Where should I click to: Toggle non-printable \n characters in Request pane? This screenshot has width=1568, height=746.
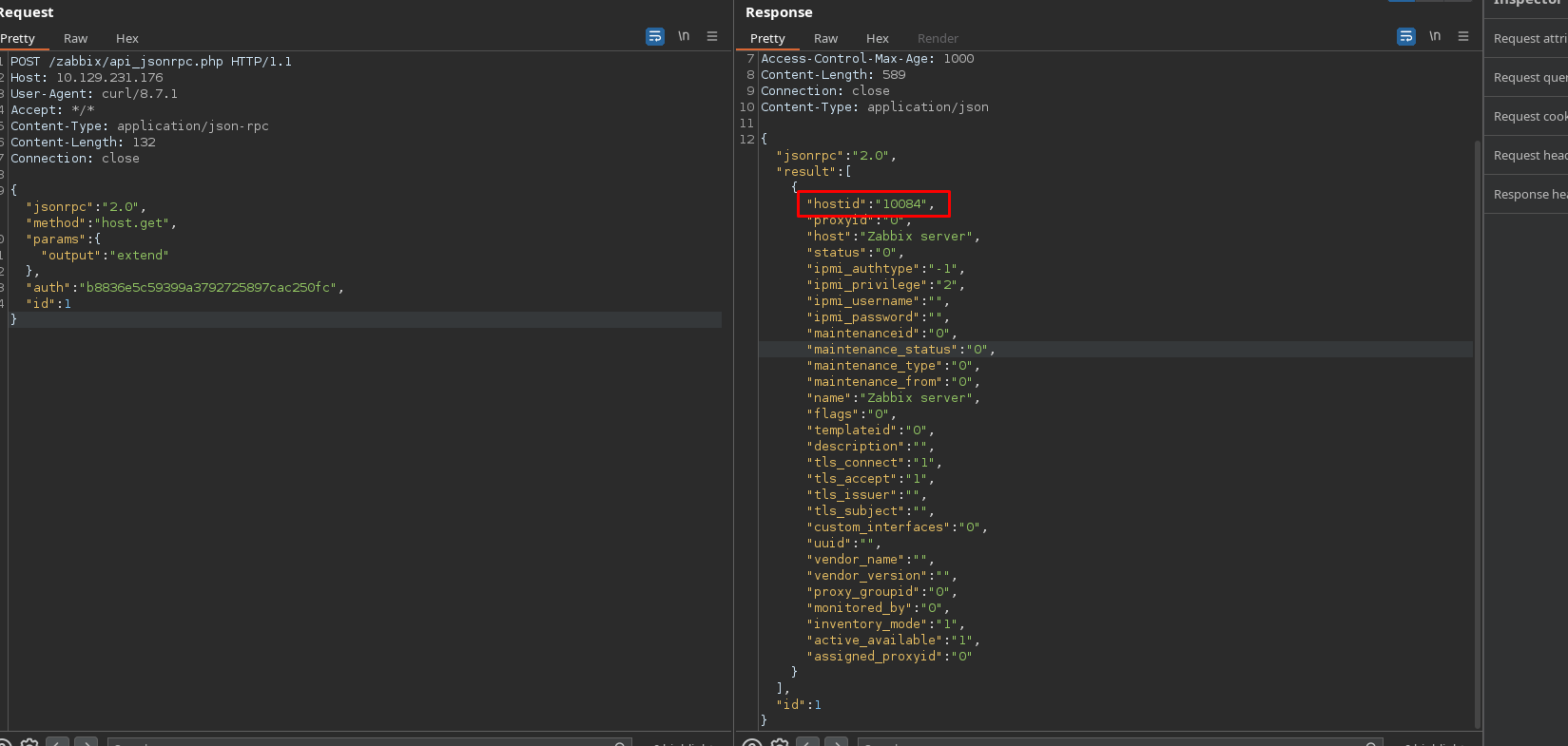click(684, 36)
